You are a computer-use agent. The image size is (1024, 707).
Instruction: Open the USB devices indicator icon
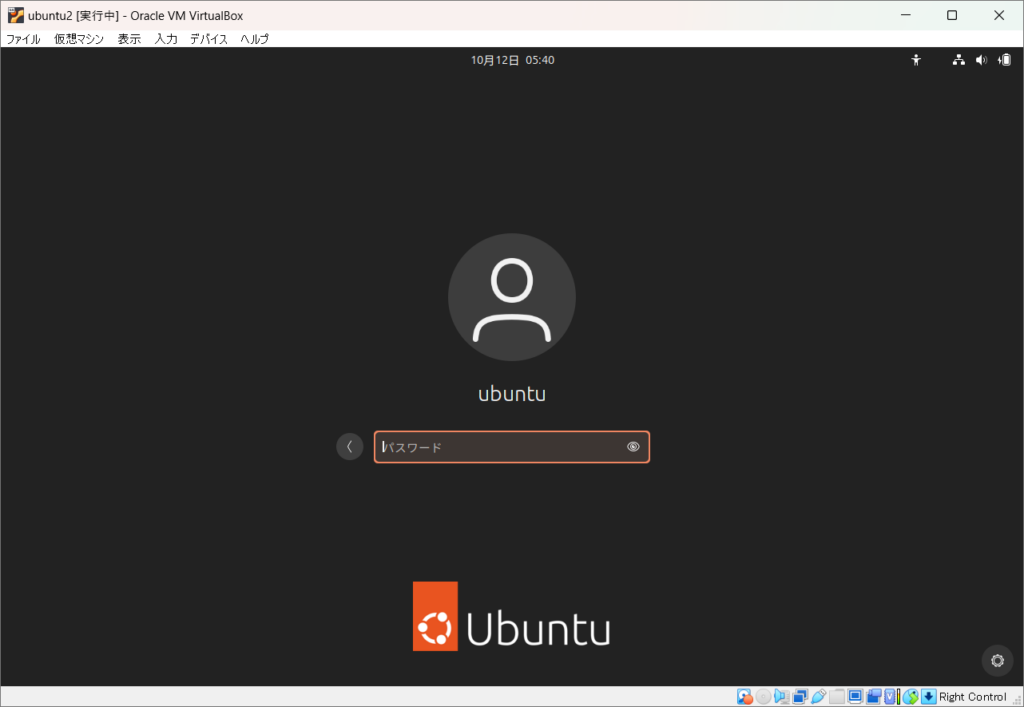[818, 697]
